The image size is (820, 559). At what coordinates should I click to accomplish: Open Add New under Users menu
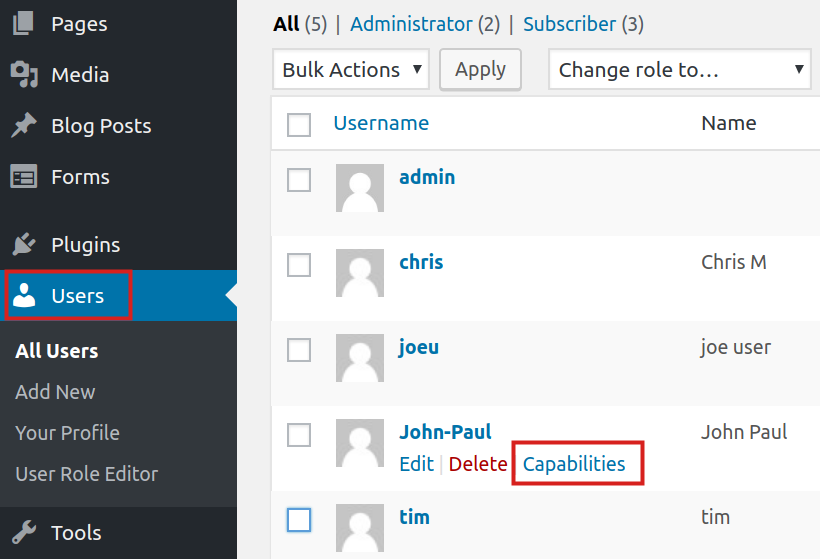pos(55,392)
